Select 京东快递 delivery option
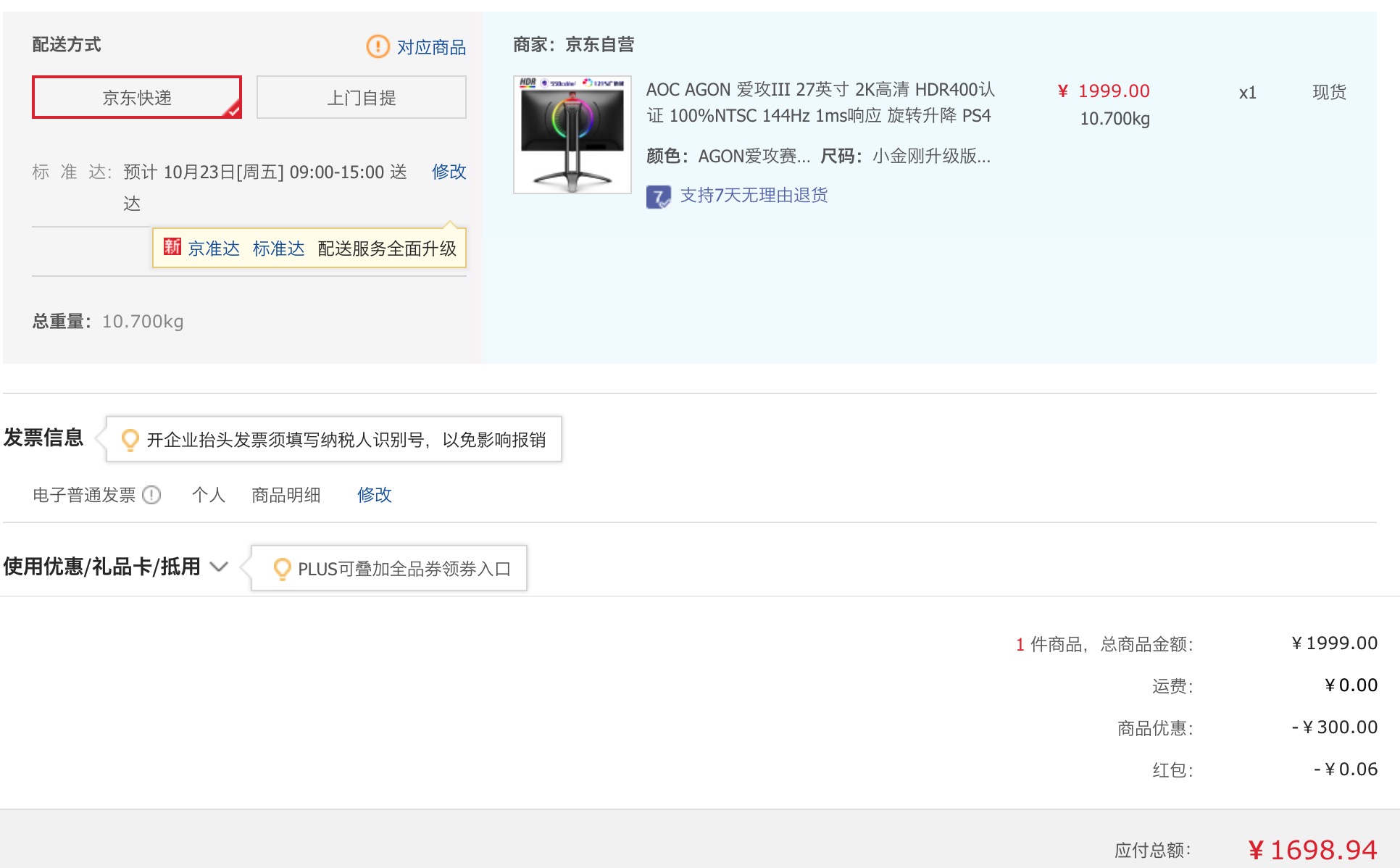 coord(137,97)
